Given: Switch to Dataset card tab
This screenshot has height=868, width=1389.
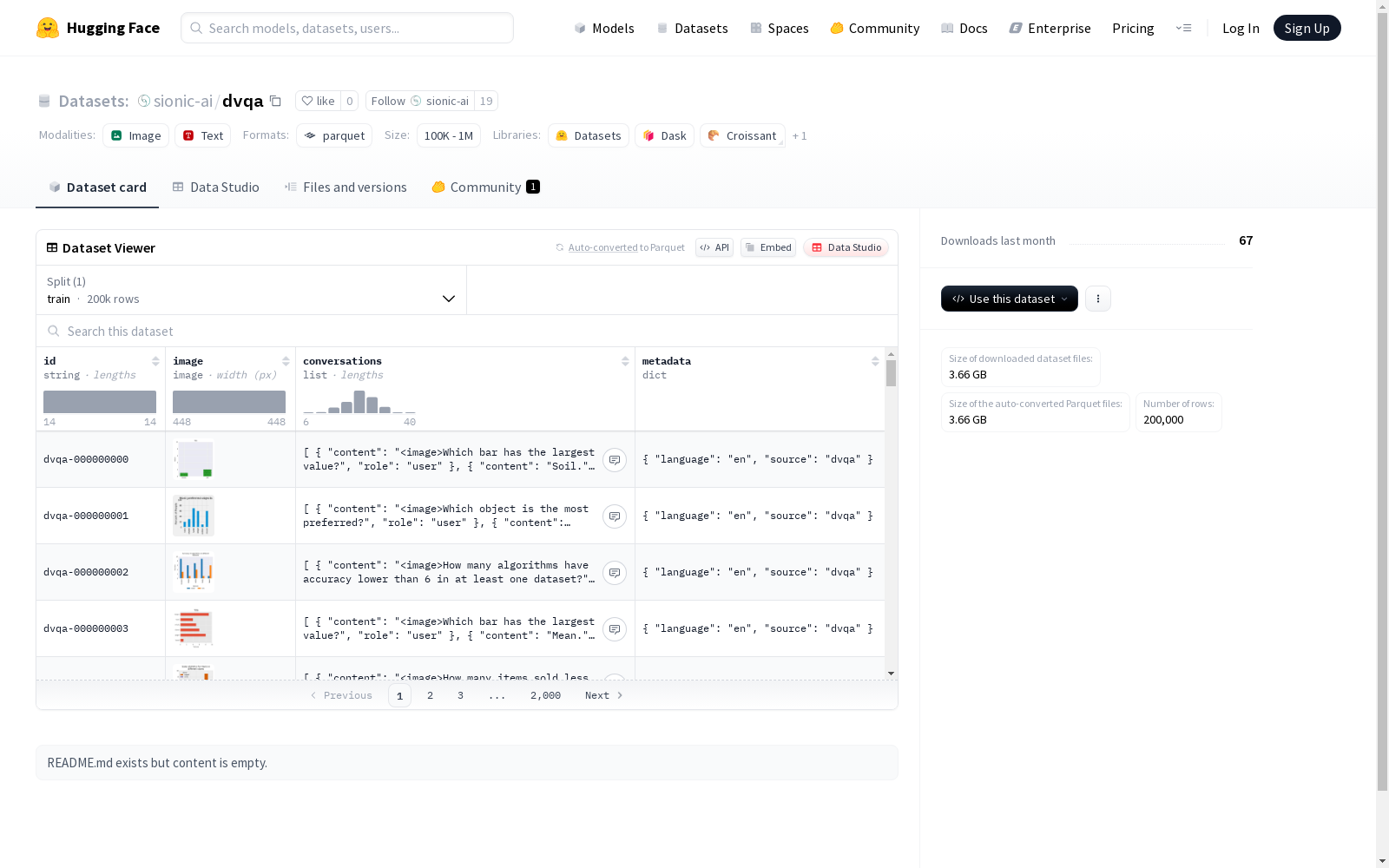Looking at the screenshot, I should (x=97, y=187).
